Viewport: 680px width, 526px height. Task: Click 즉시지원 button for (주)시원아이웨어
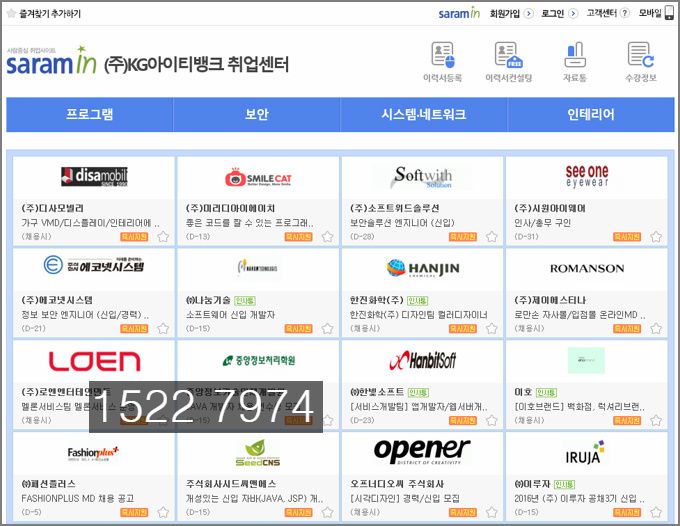click(627, 237)
